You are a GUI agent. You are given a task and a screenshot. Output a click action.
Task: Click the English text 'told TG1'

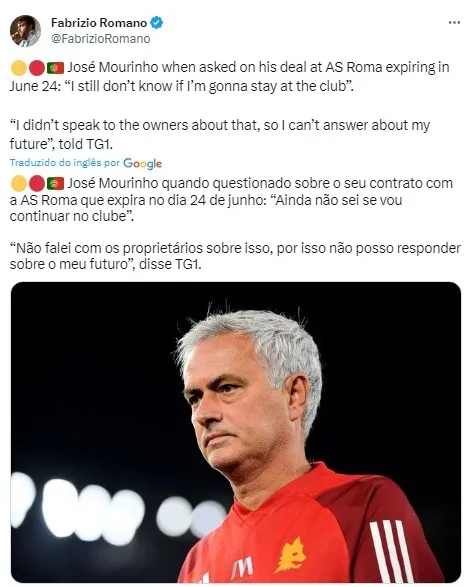(x=86, y=144)
